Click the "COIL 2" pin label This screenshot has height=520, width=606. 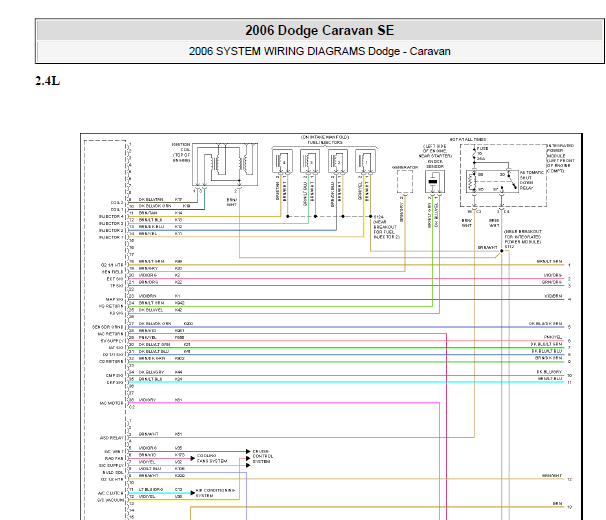[x=117, y=203]
